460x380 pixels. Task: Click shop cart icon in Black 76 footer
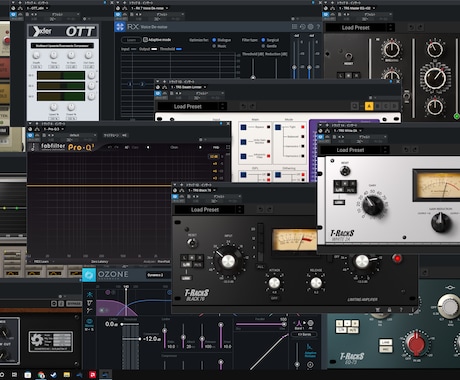pos(378,310)
